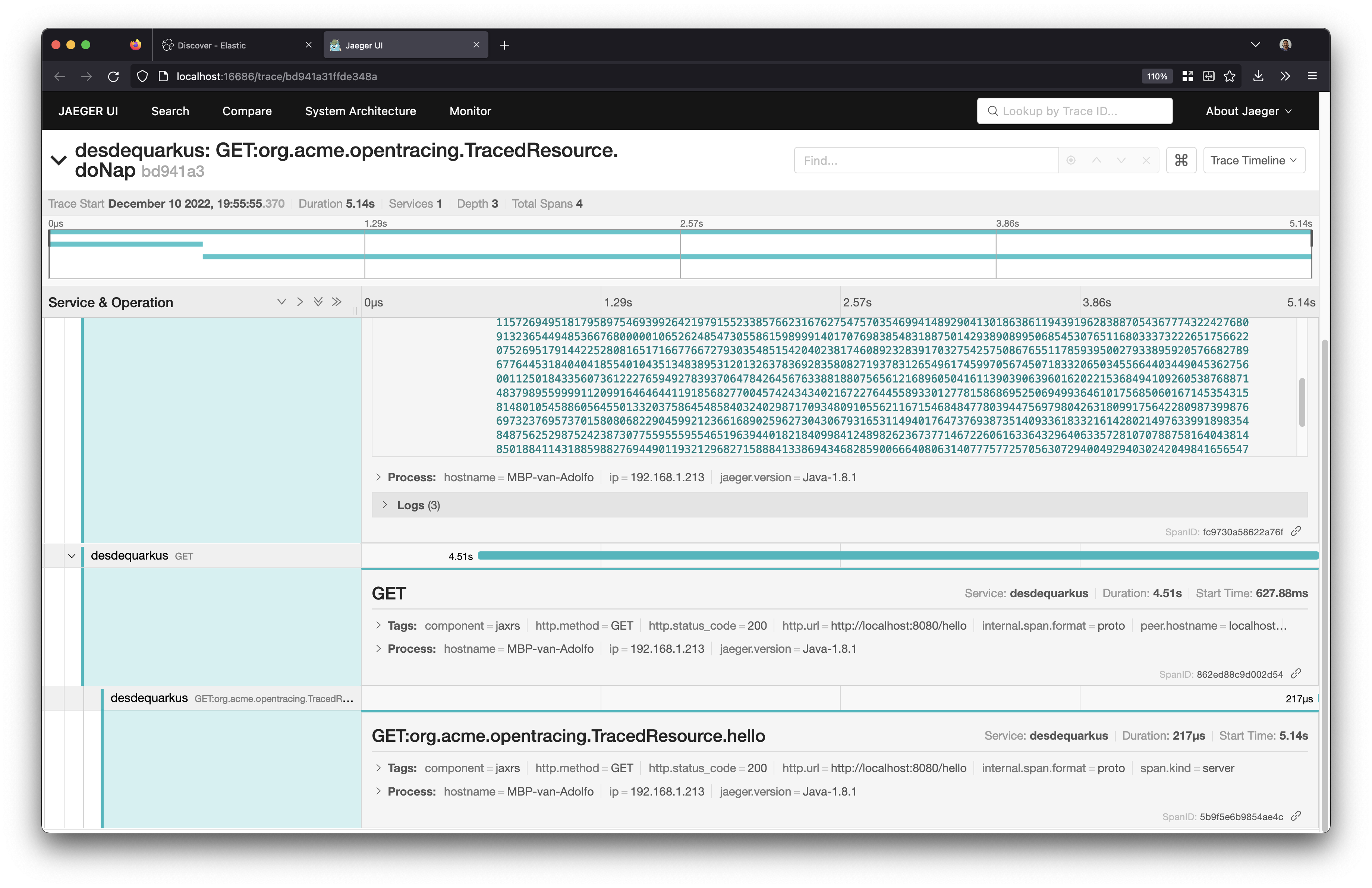The image size is (1372, 888).
Task: Expand Tags section of GET span
Action: 382,625
